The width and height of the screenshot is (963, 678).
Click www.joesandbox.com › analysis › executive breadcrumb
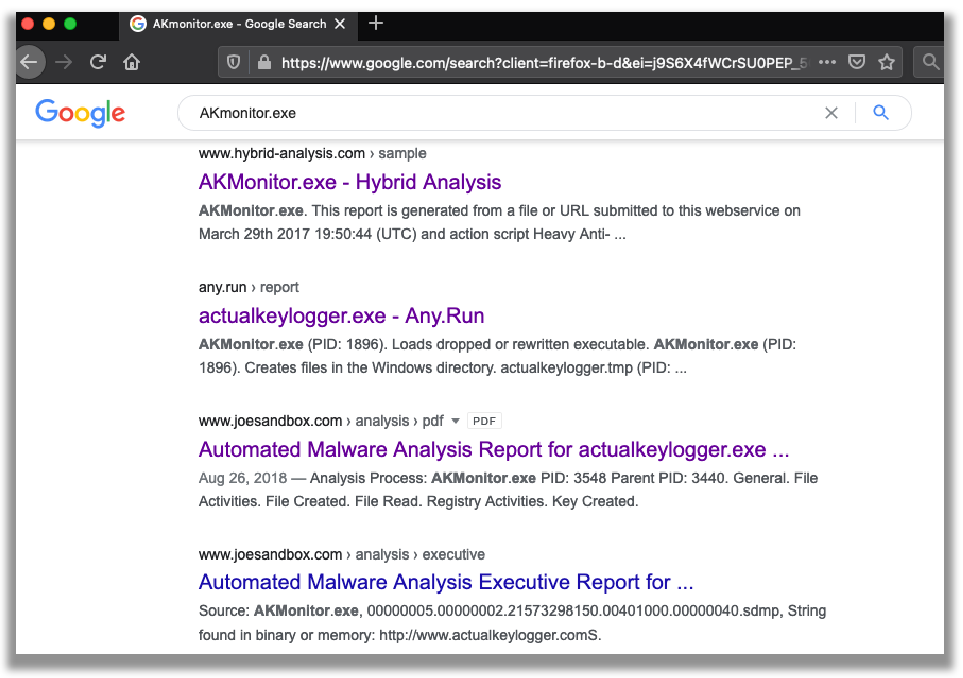click(x=341, y=555)
